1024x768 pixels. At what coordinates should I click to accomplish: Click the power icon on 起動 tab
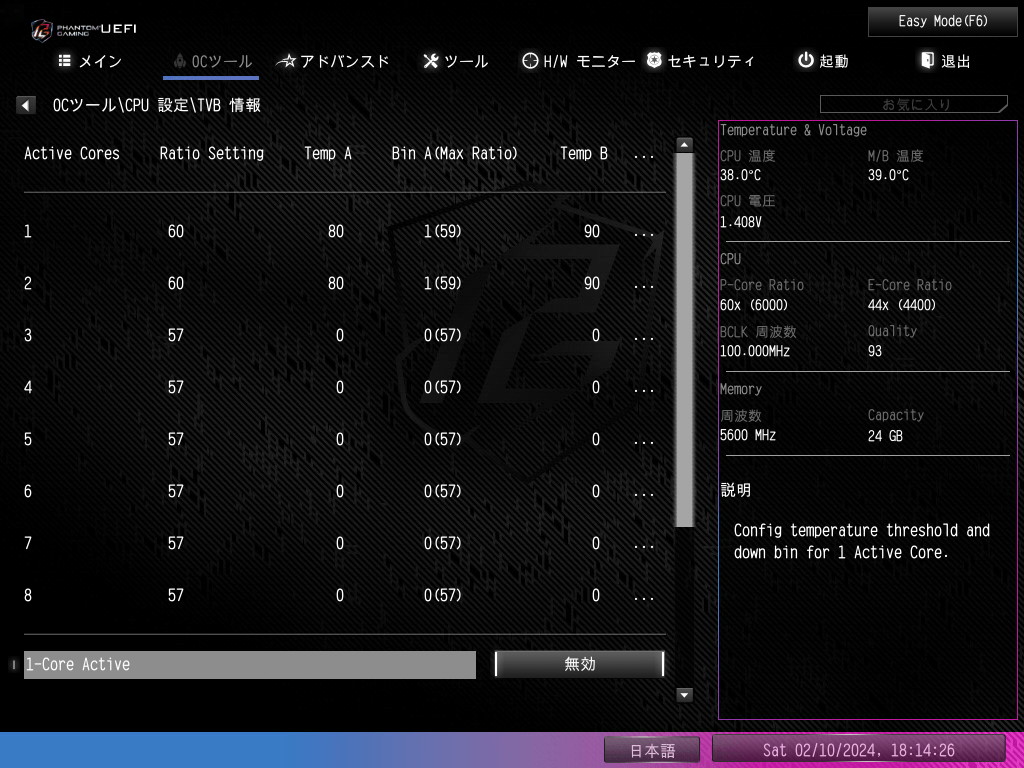806,60
